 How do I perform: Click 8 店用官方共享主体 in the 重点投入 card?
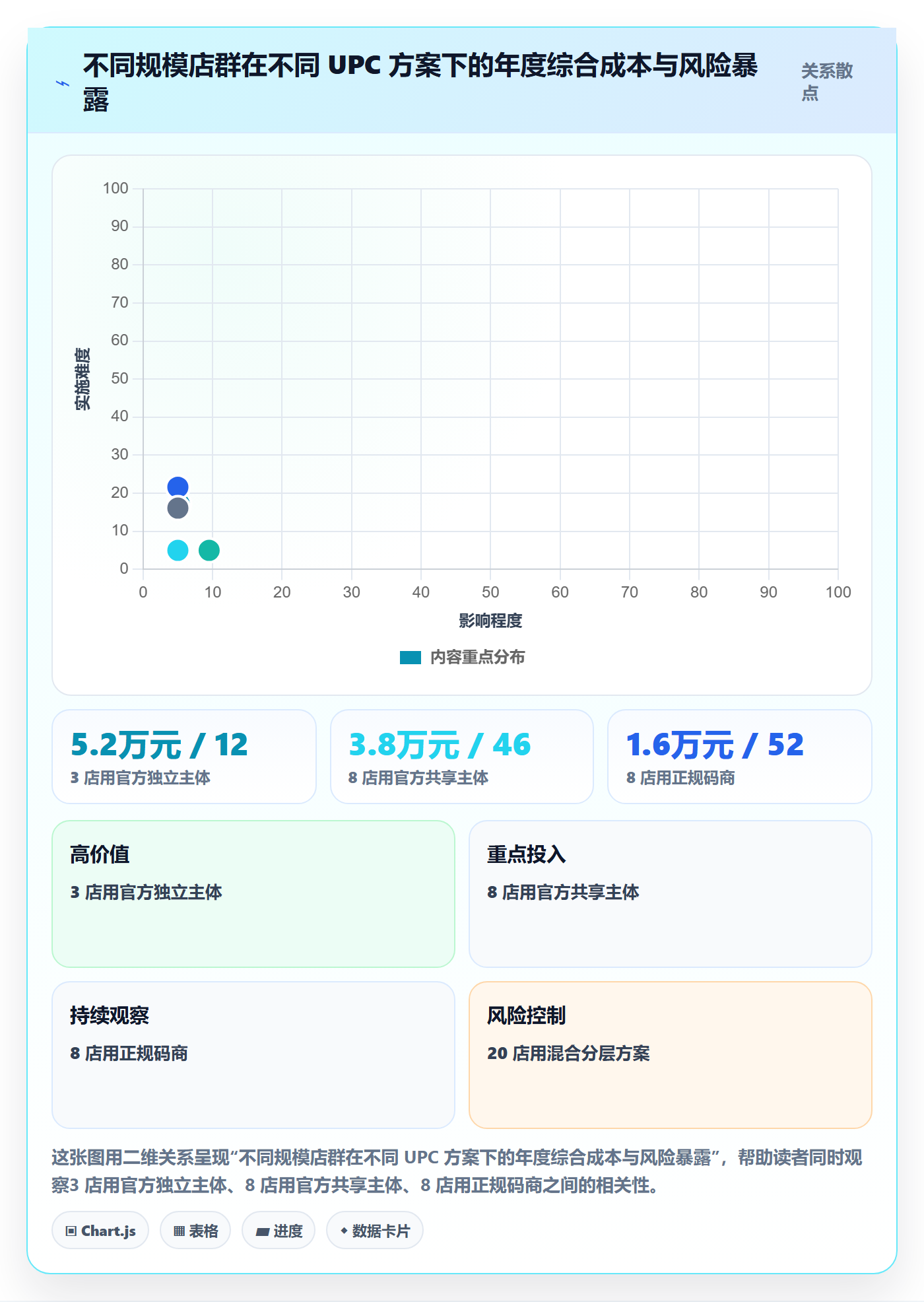[x=563, y=892]
